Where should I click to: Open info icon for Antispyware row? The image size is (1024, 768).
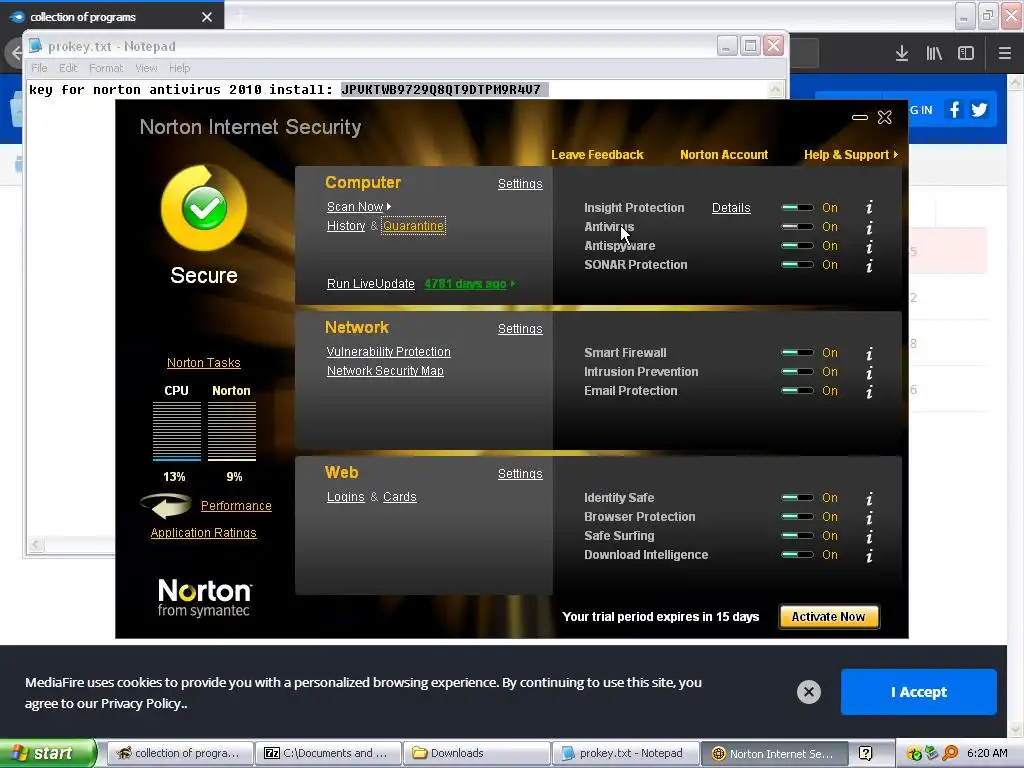[x=869, y=247]
